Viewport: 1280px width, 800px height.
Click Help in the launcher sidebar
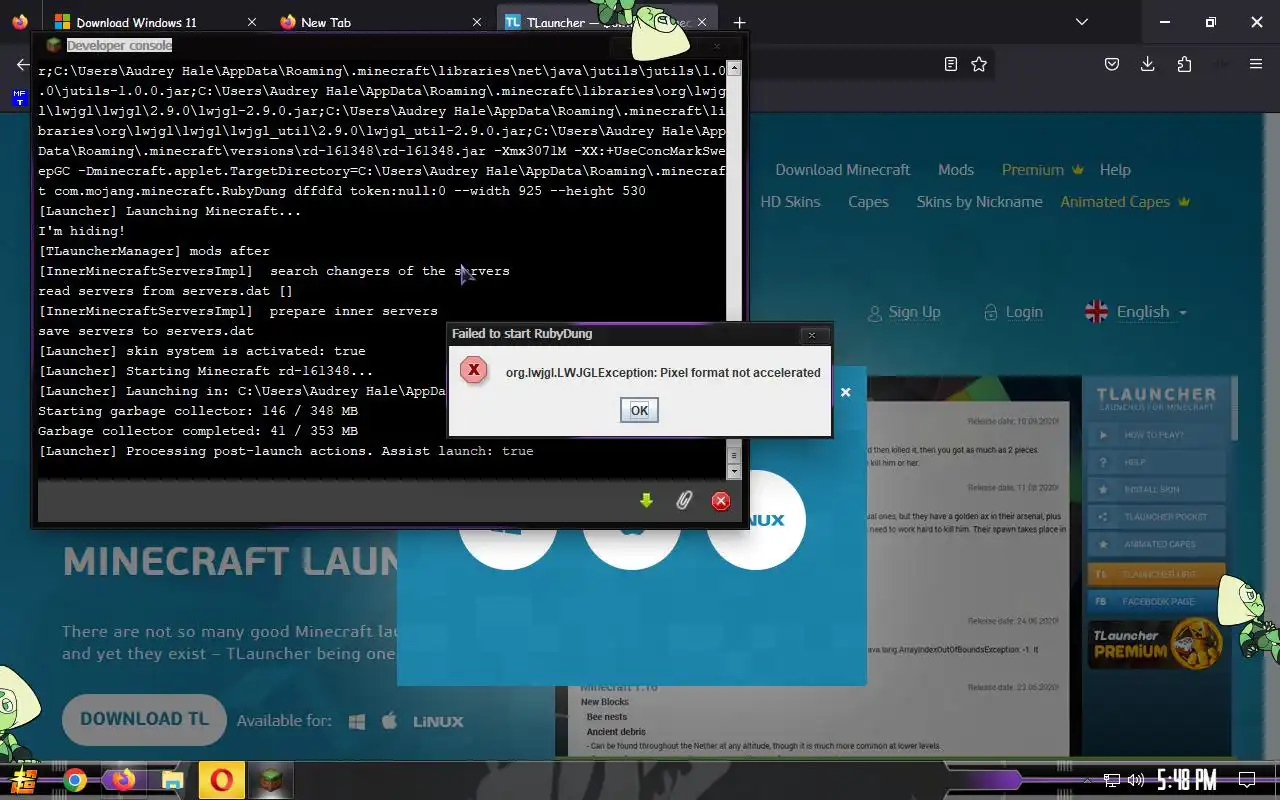1156,462
